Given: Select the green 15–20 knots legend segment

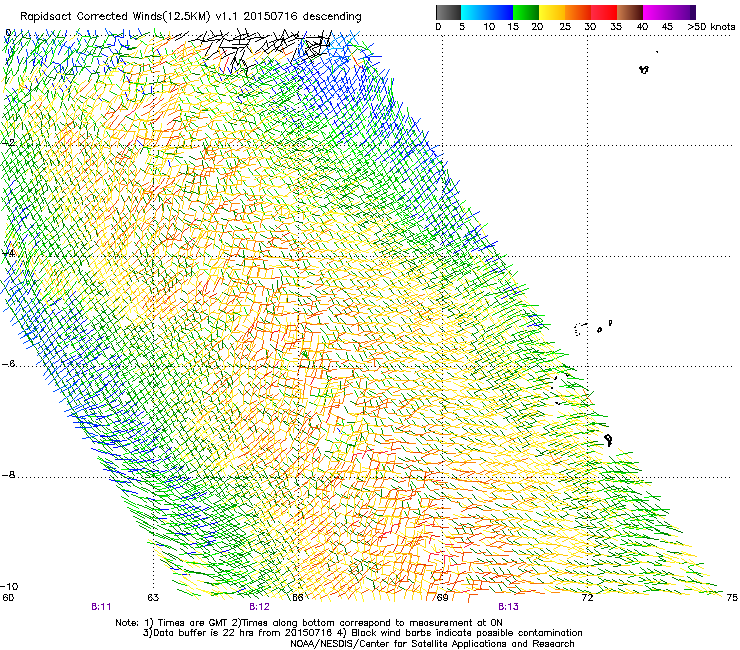Looking at the screenshot, I should (x=526, y=12).
